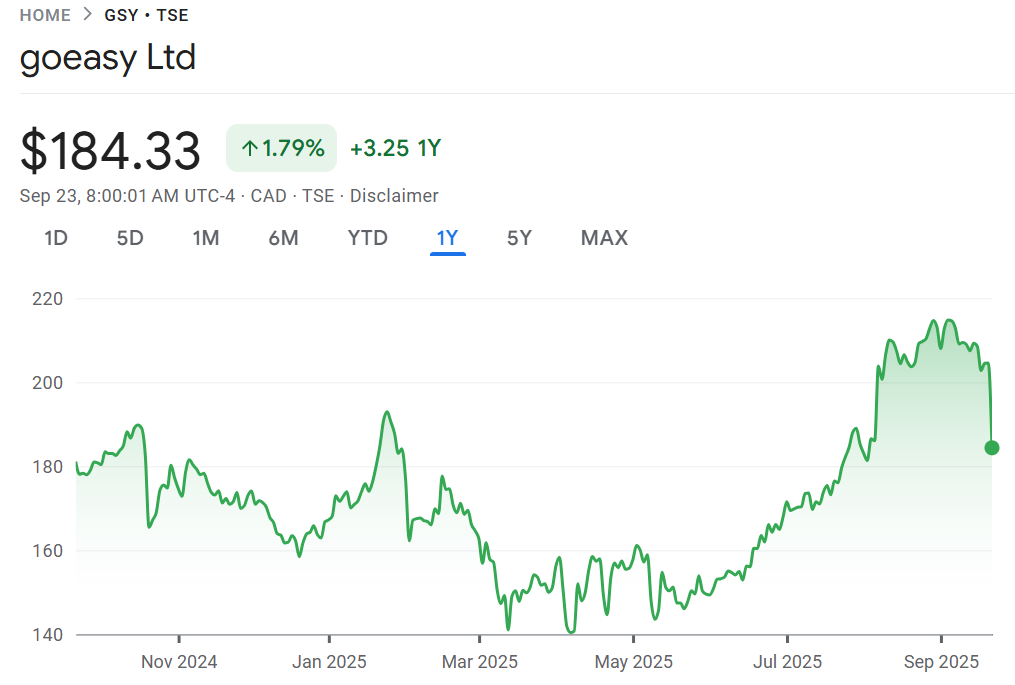Show the 1M chart range
Screen dimensions: 1015x685
(x=206, y=238)
